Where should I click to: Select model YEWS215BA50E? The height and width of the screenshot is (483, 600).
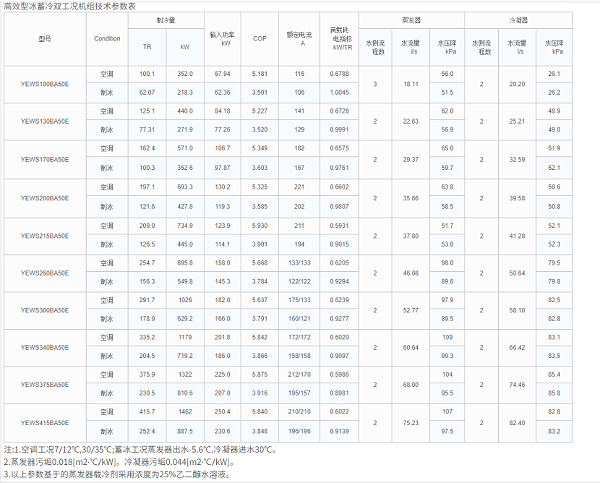[45, 236]
